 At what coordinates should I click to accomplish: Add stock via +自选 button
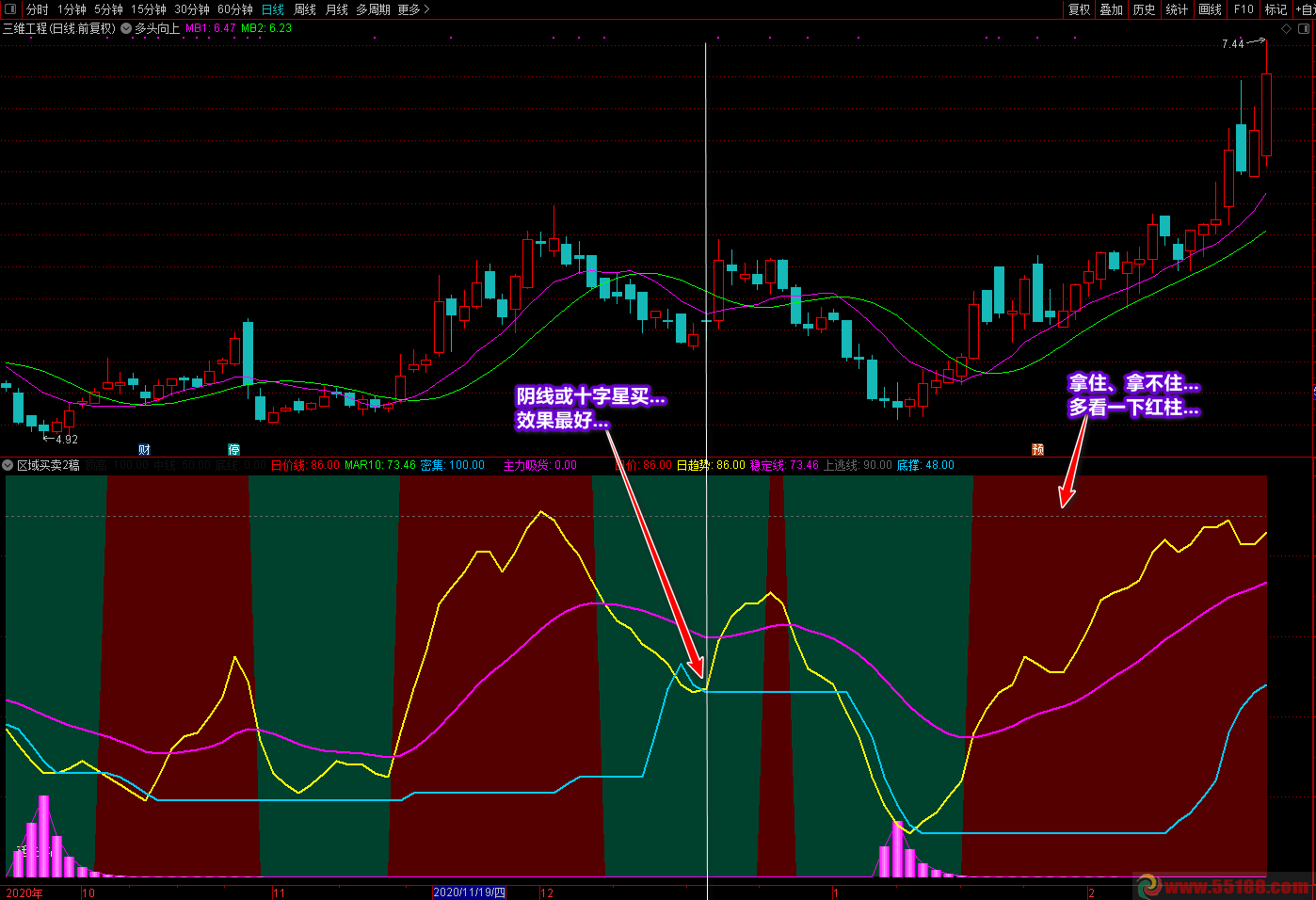pyautogui.click(x=1306, y=9)
